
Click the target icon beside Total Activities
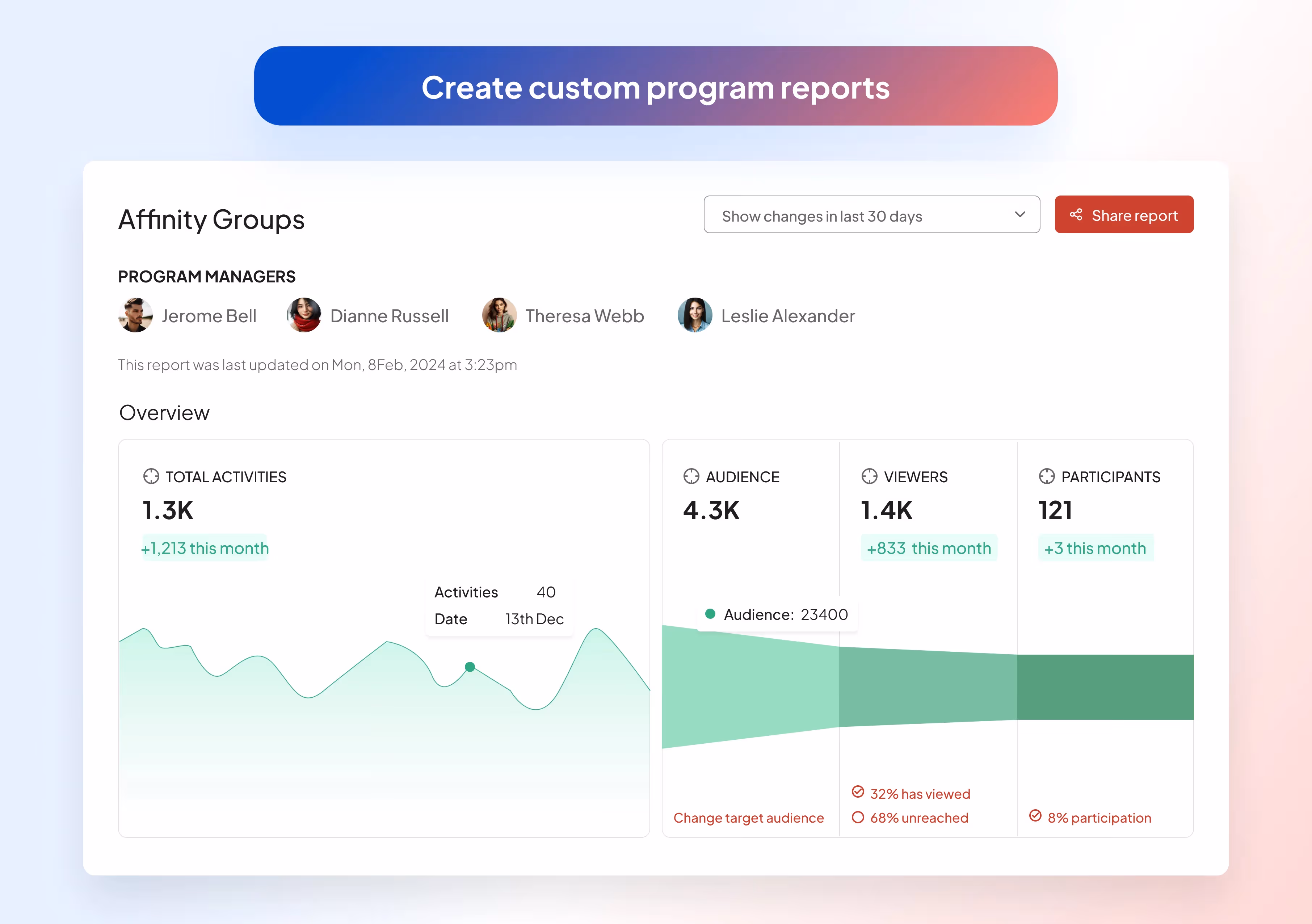click(151, 476)
